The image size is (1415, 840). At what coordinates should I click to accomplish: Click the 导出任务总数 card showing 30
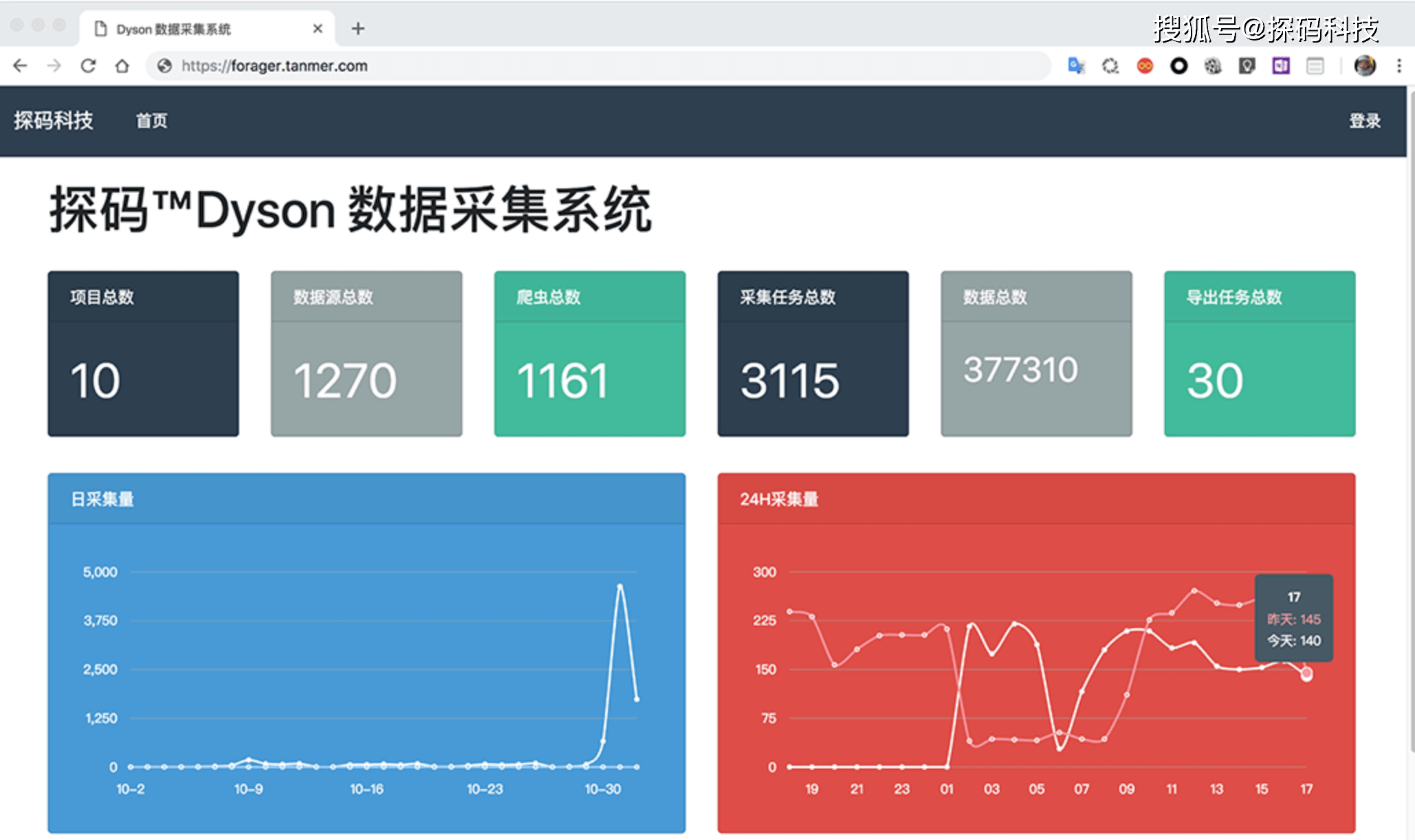1260,354
